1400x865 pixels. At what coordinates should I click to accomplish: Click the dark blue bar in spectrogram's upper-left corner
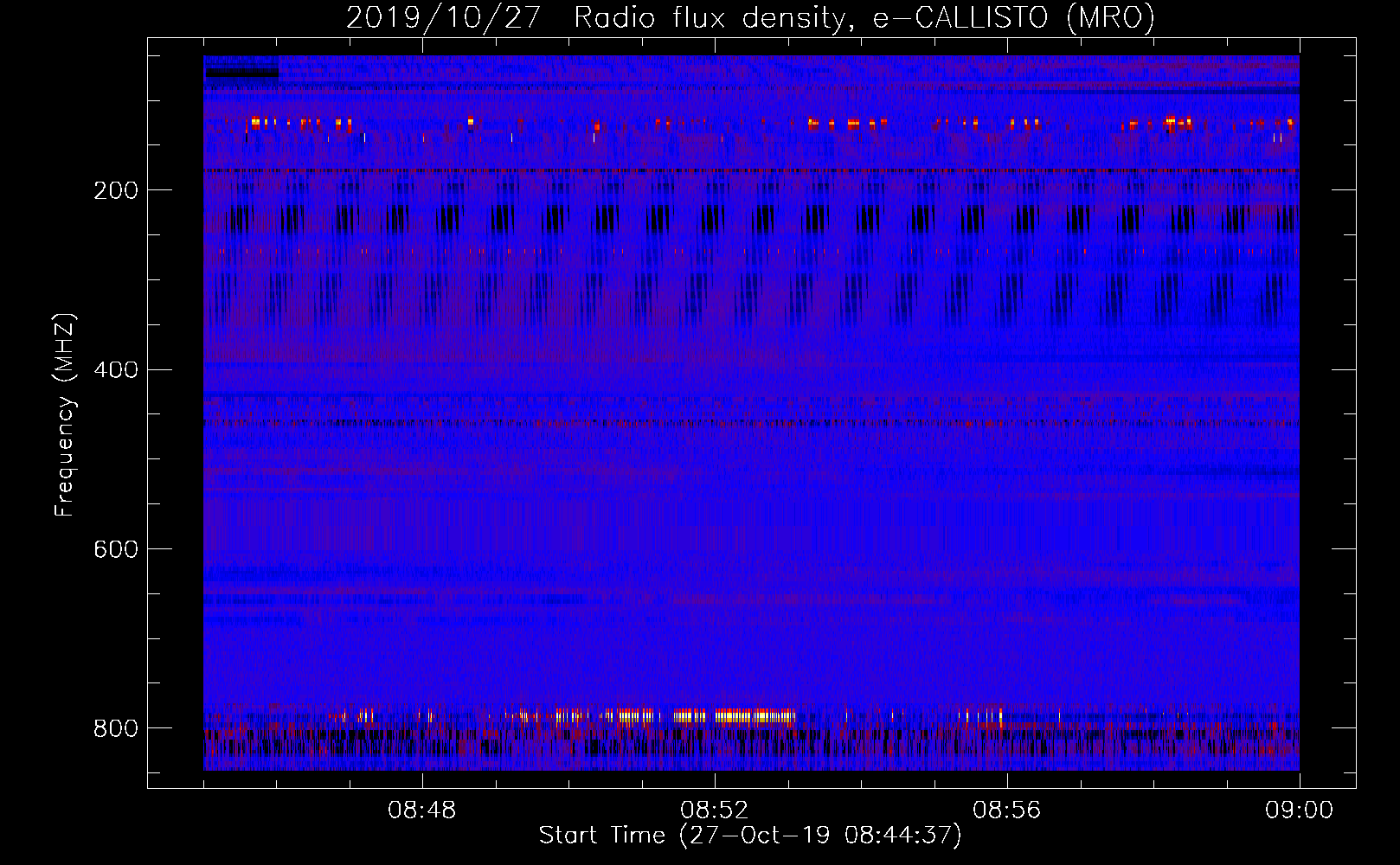(x=241, y=74)
